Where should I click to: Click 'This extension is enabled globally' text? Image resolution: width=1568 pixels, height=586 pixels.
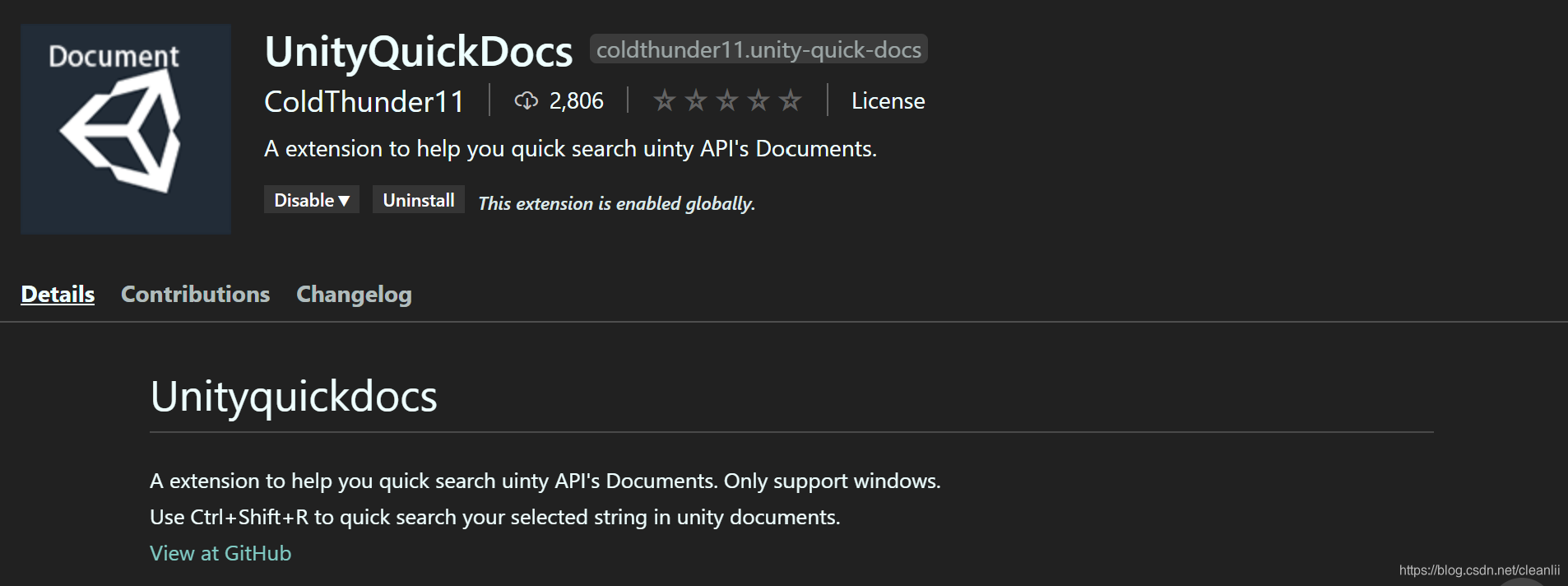tap(617, 203)
